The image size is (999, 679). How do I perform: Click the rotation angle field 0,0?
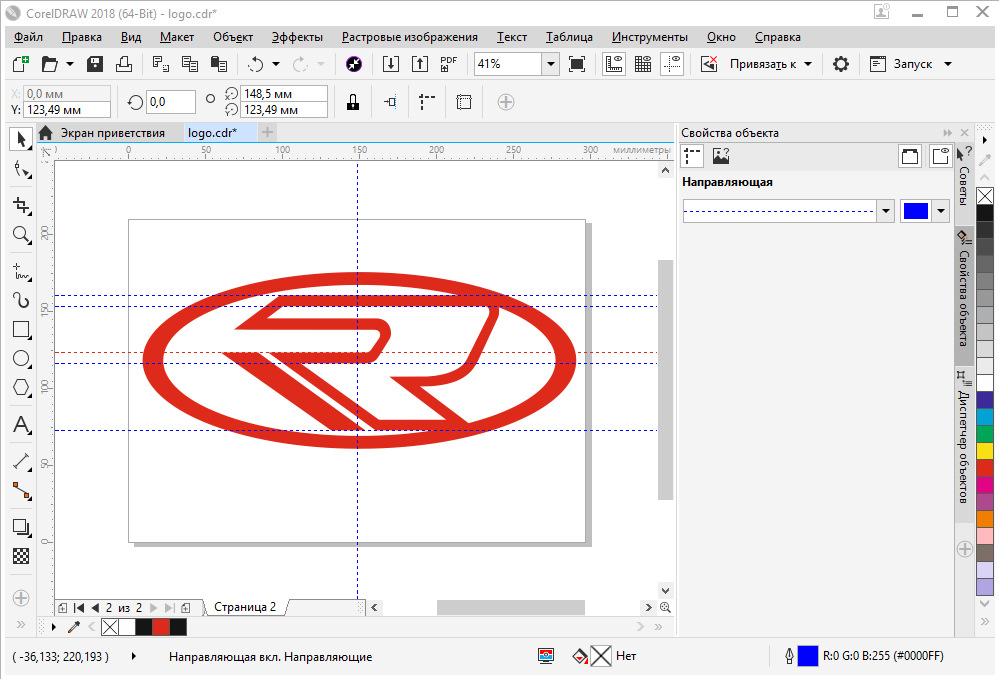click(x=171, y=102)
